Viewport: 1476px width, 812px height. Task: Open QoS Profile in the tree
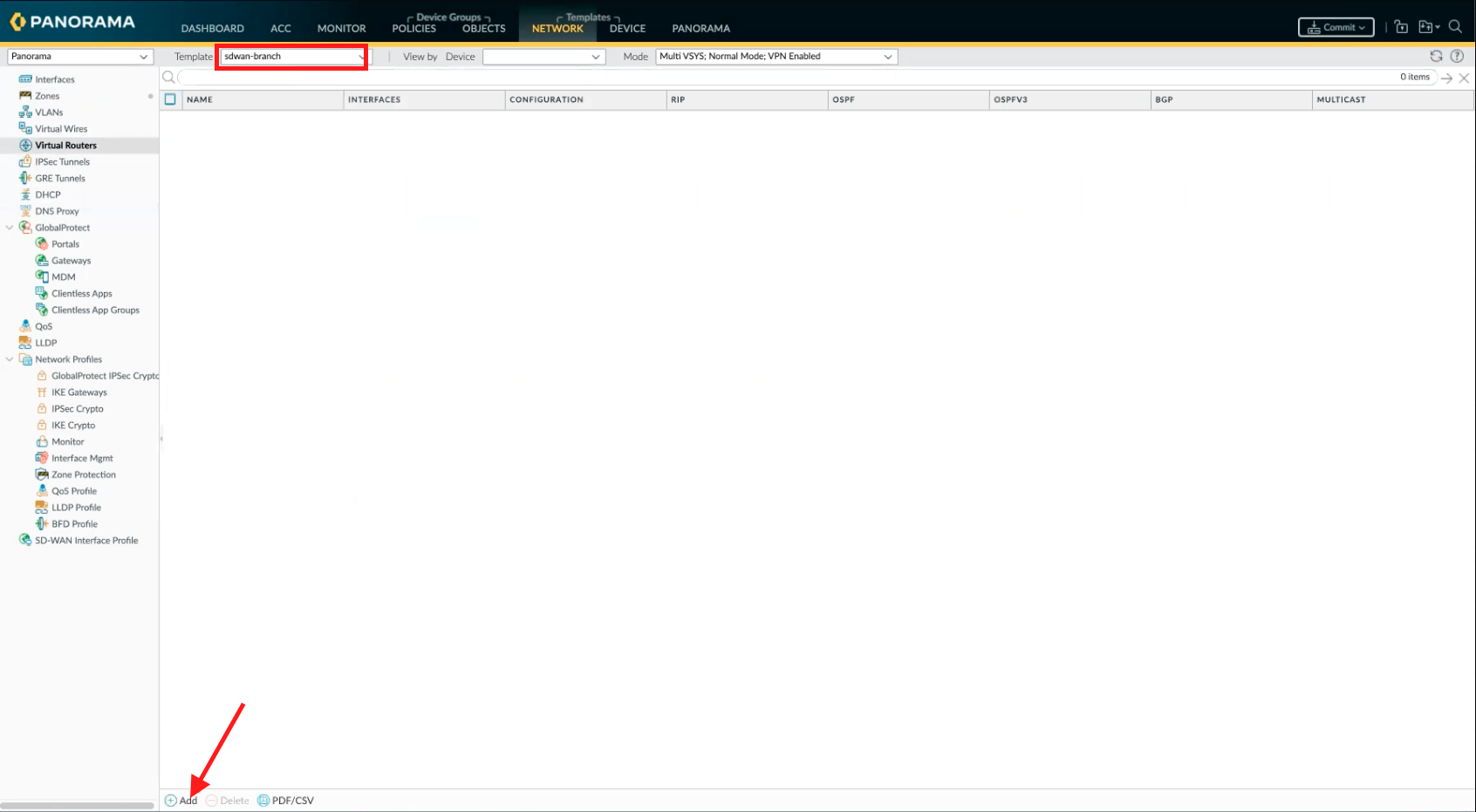point(74,491)
